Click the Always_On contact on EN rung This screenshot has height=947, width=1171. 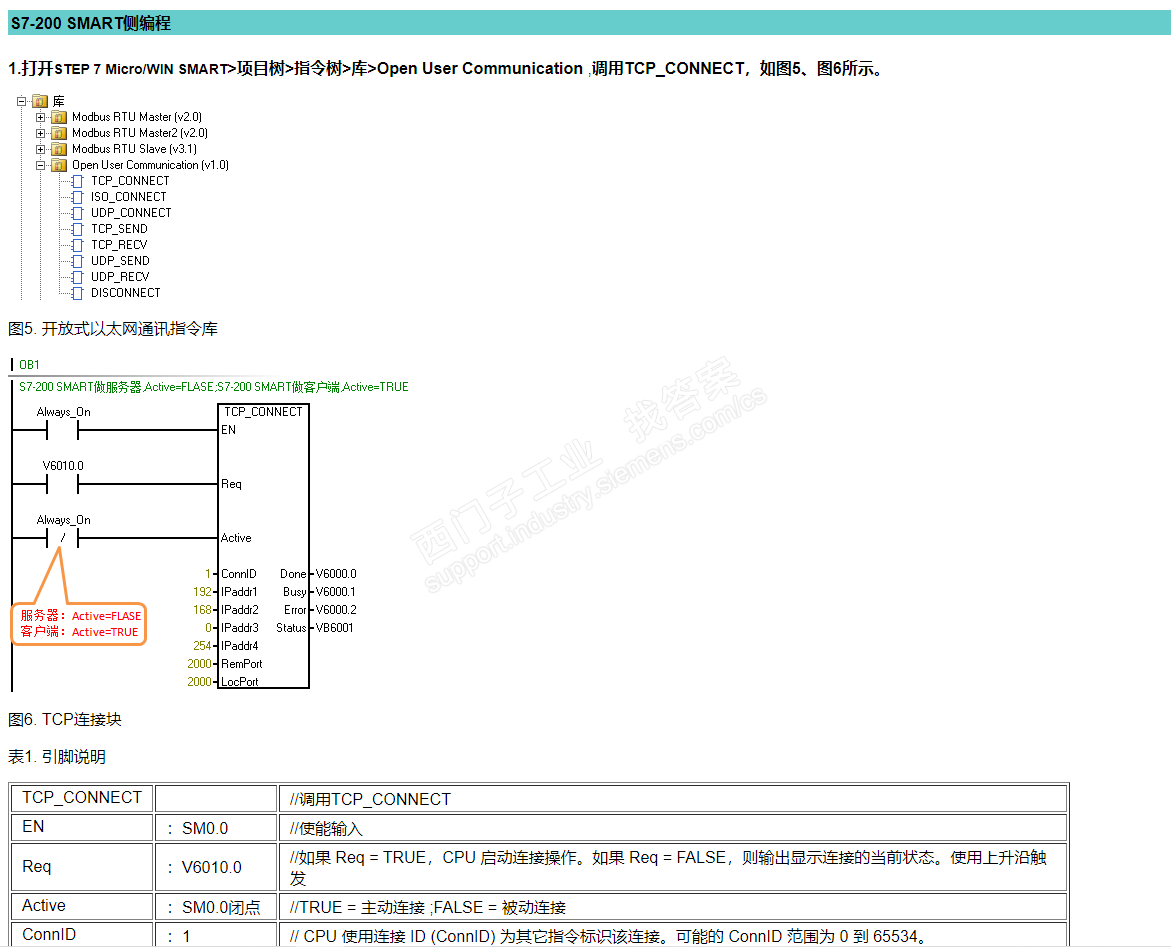[x=63, y=430]
